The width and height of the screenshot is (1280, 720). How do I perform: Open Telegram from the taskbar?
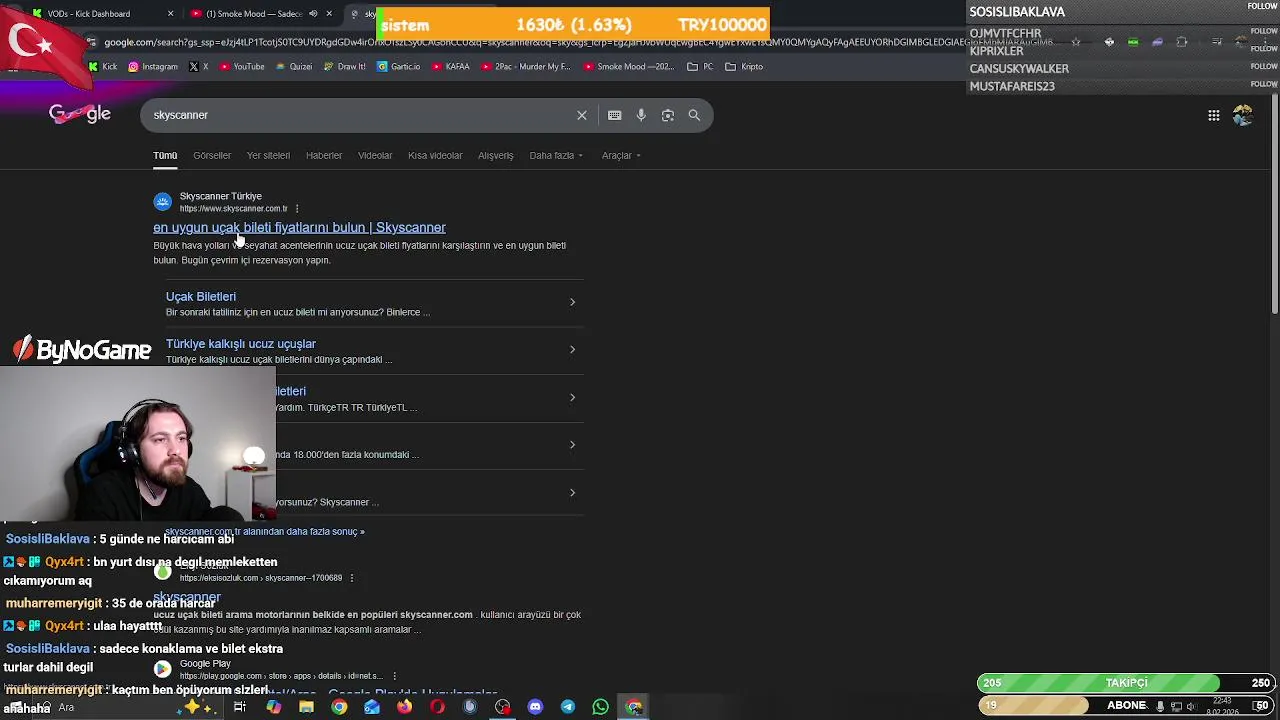(568, 707)
